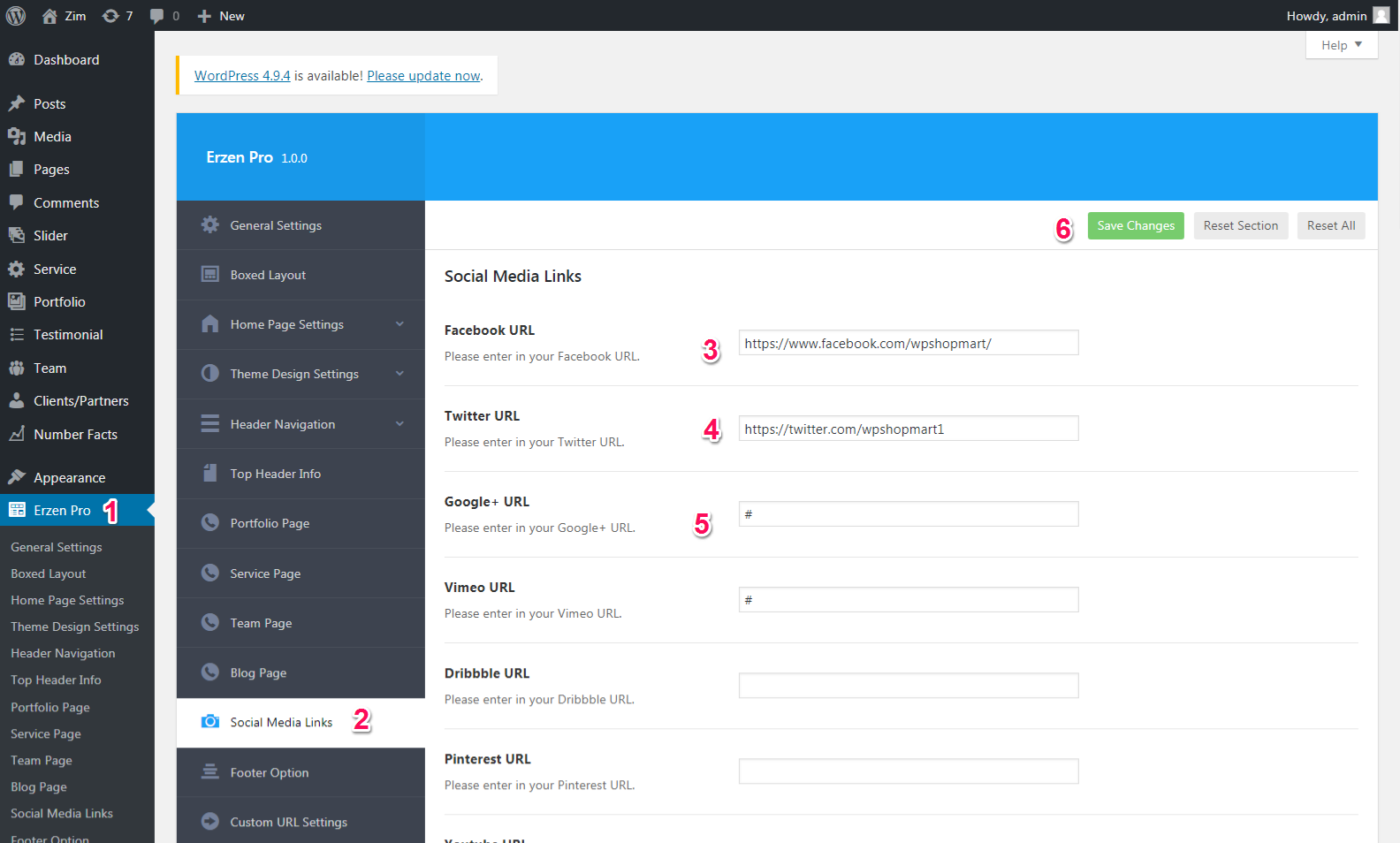Click the Portfolio icon in sidebar
The image size is (1400, 843).
[x=16, y=301]
